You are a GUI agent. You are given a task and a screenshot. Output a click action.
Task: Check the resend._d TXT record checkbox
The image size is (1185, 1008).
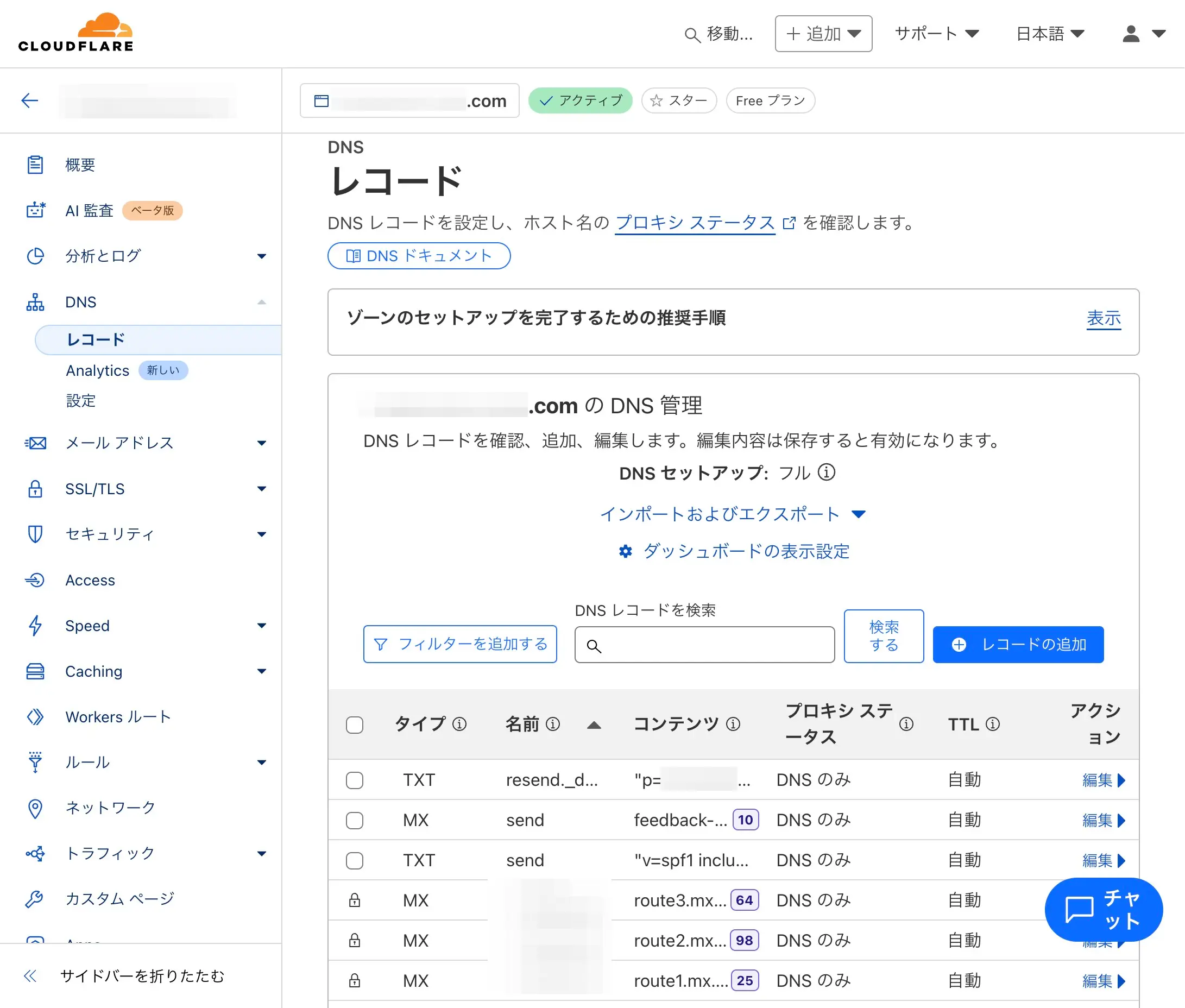point(354,780)
